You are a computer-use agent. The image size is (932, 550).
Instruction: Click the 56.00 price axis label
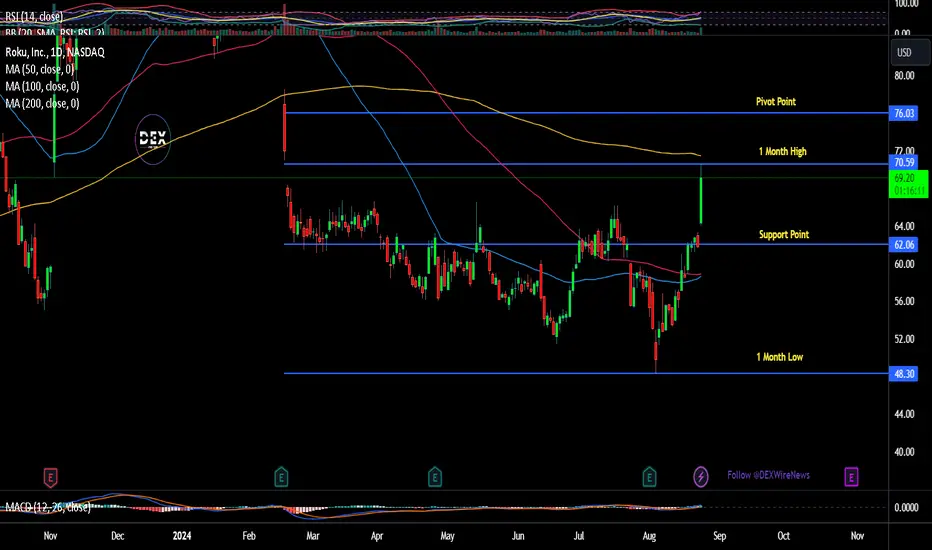[904, 301]
